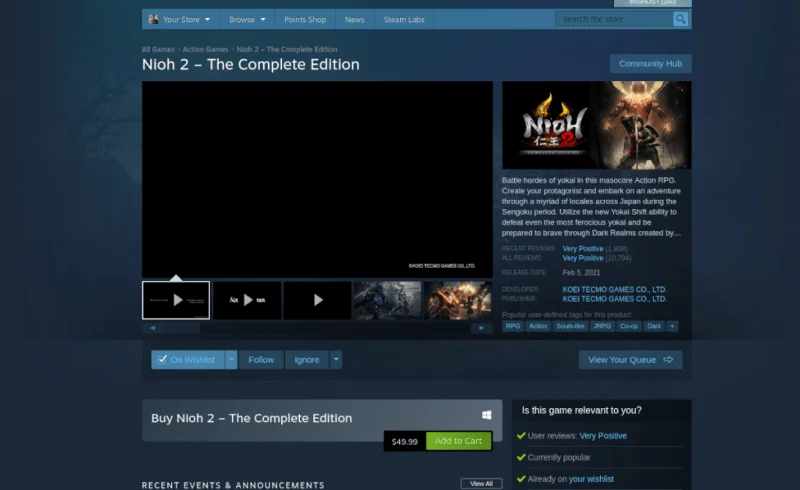Click Very Positive in relevance panel
This screenshot has height=490, width=800.
point(603,436)
